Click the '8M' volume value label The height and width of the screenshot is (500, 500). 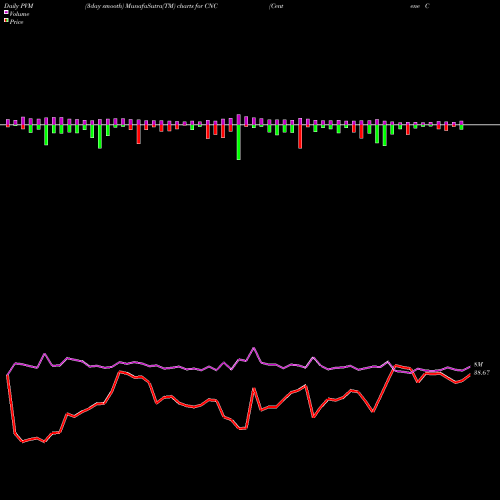[x=478, y=365]
